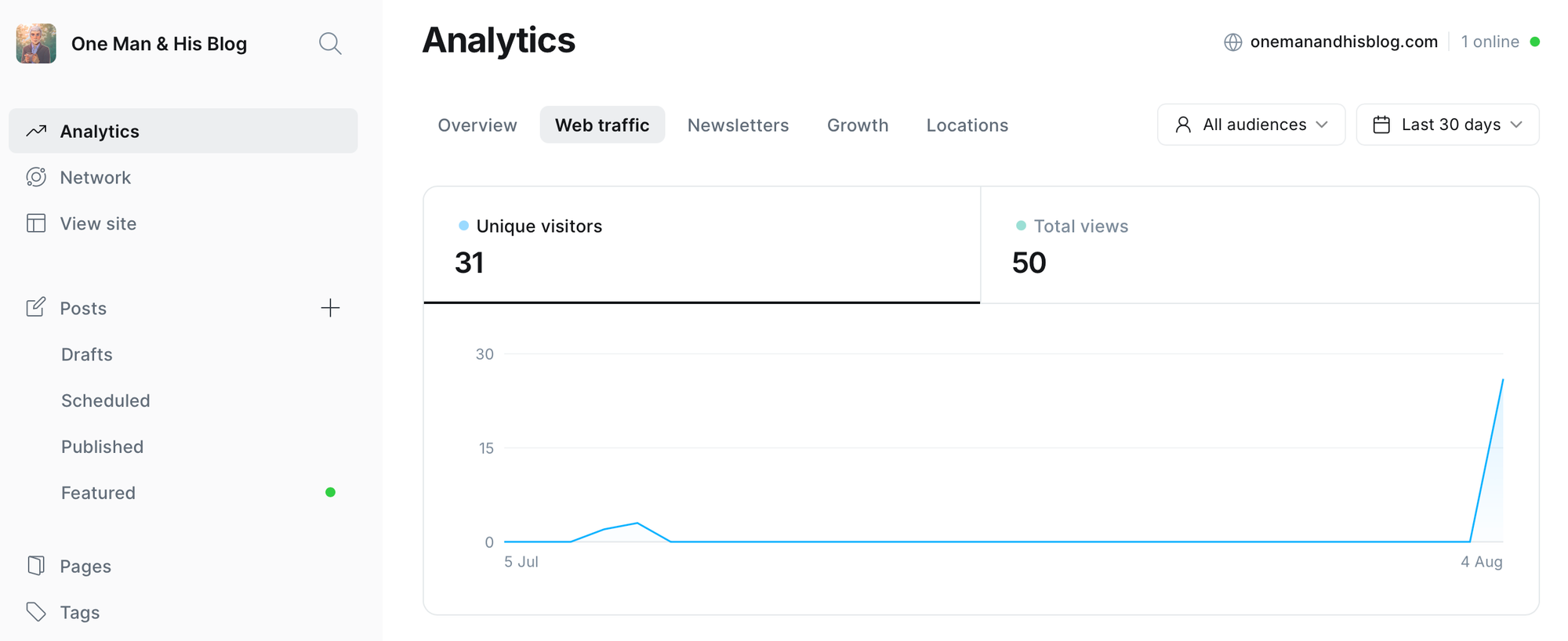This screenshot has width=1568, height=641.
Task: Open the onemanandhisblog.com site link
Action: click(1344, 42)
